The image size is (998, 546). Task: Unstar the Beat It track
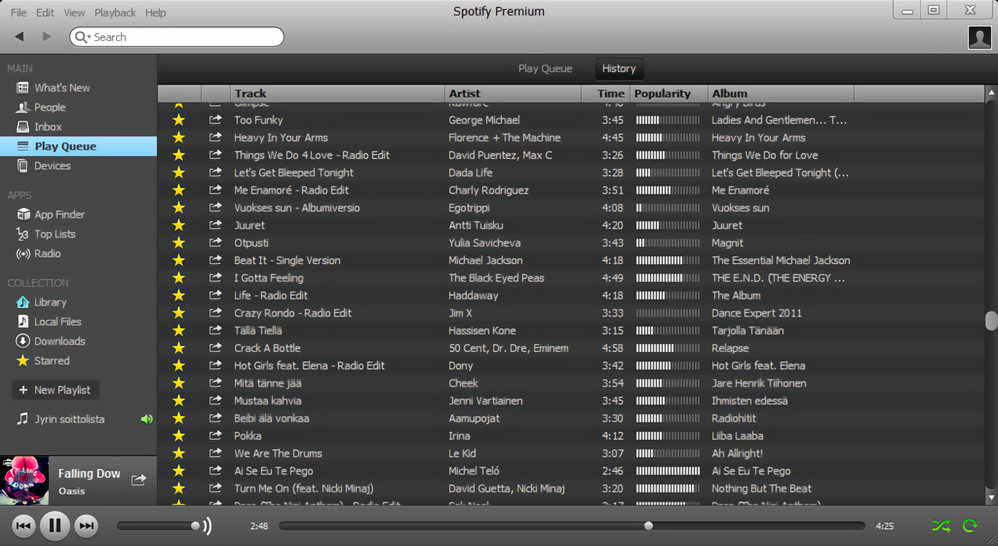pyautogui.click(x=179, y=260)
